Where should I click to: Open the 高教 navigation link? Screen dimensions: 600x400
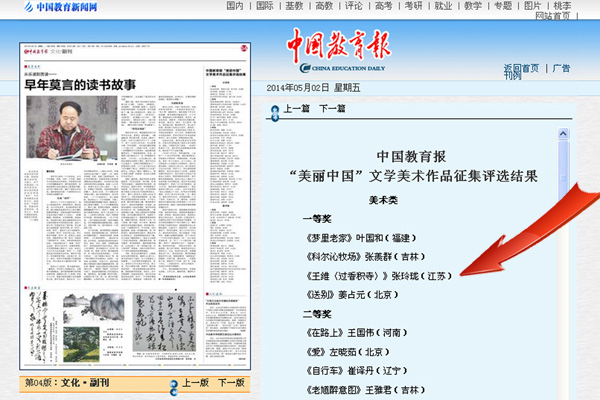(324, 6)
